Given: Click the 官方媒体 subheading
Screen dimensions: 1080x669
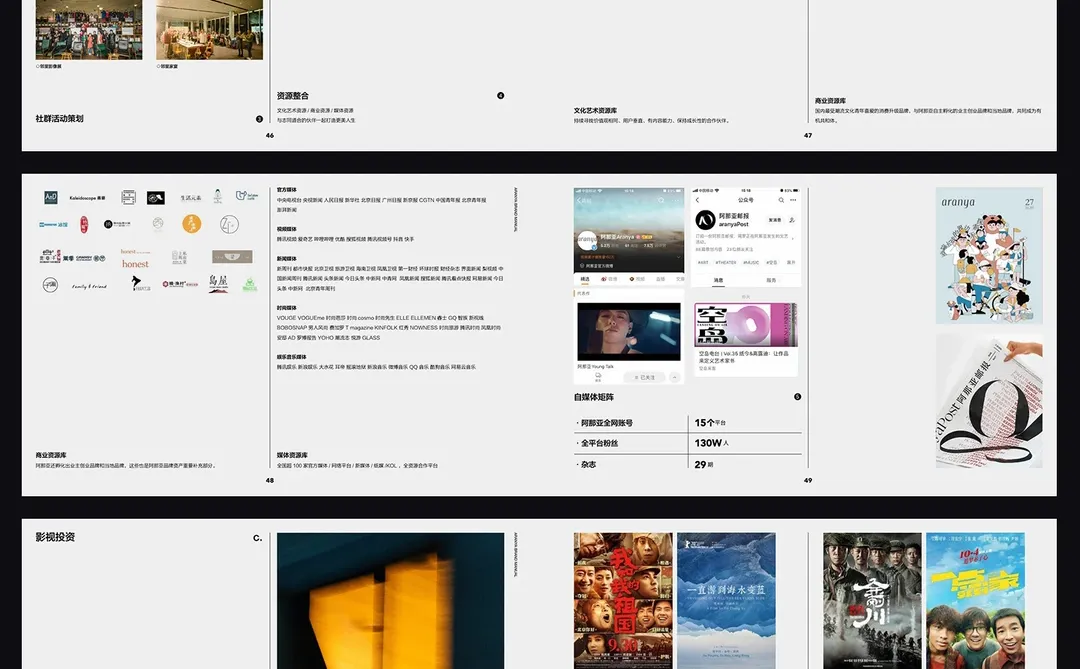Looking at the screenshot, I should tap(287, 189).
